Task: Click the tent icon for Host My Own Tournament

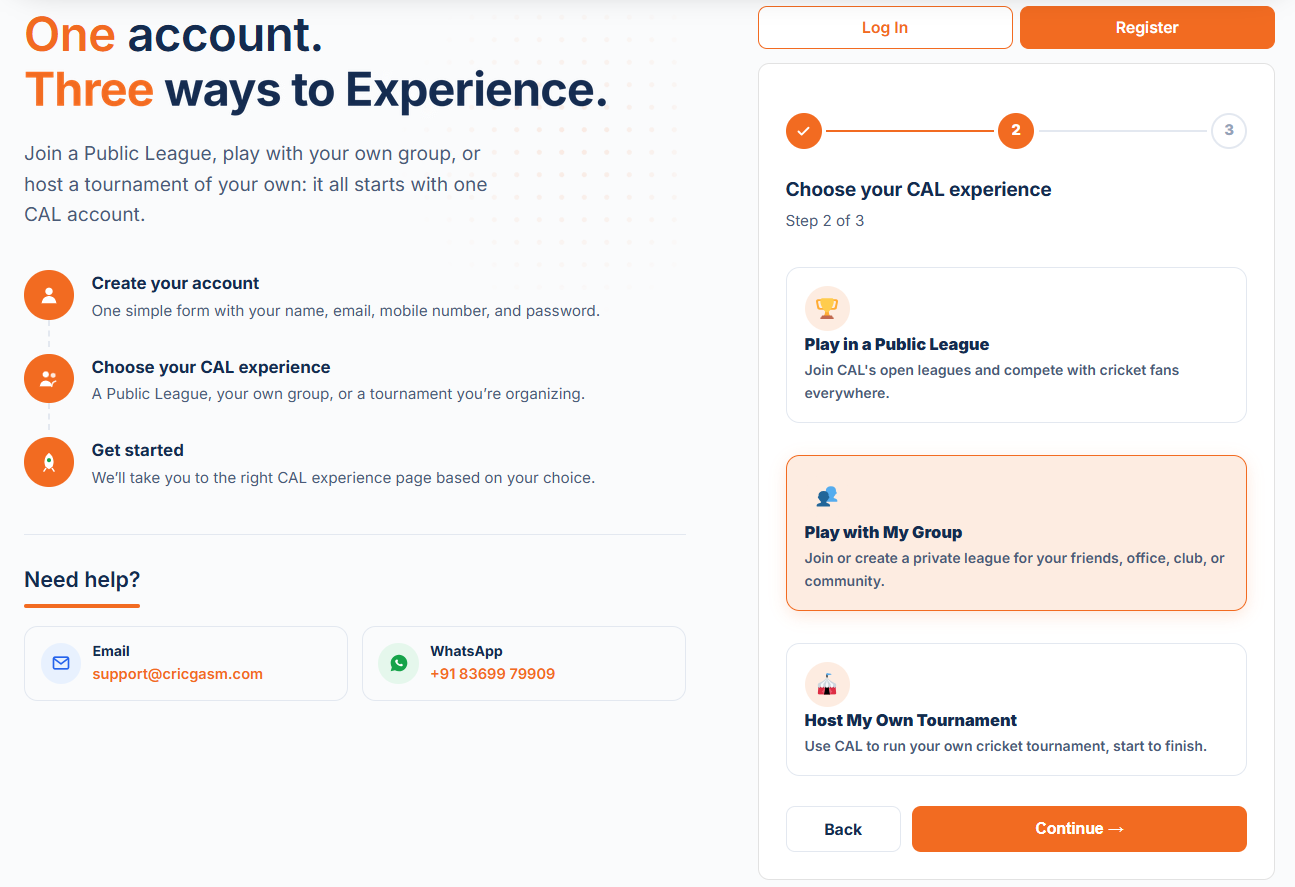Action: point(827,684)
